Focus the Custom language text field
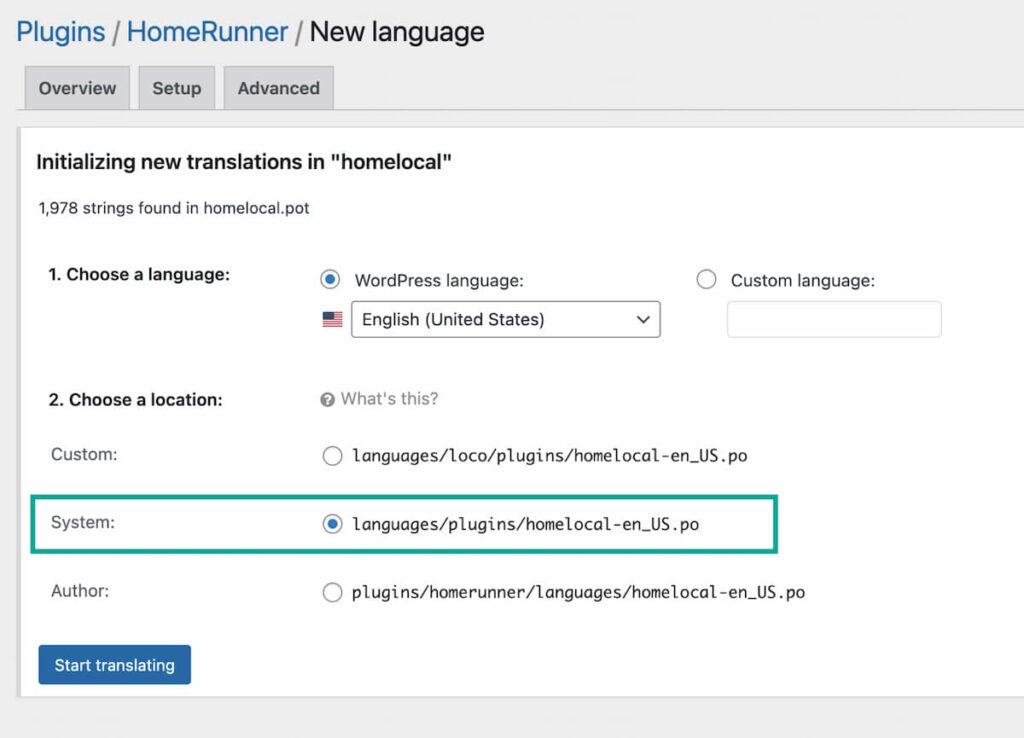 (x=834, y=320)
